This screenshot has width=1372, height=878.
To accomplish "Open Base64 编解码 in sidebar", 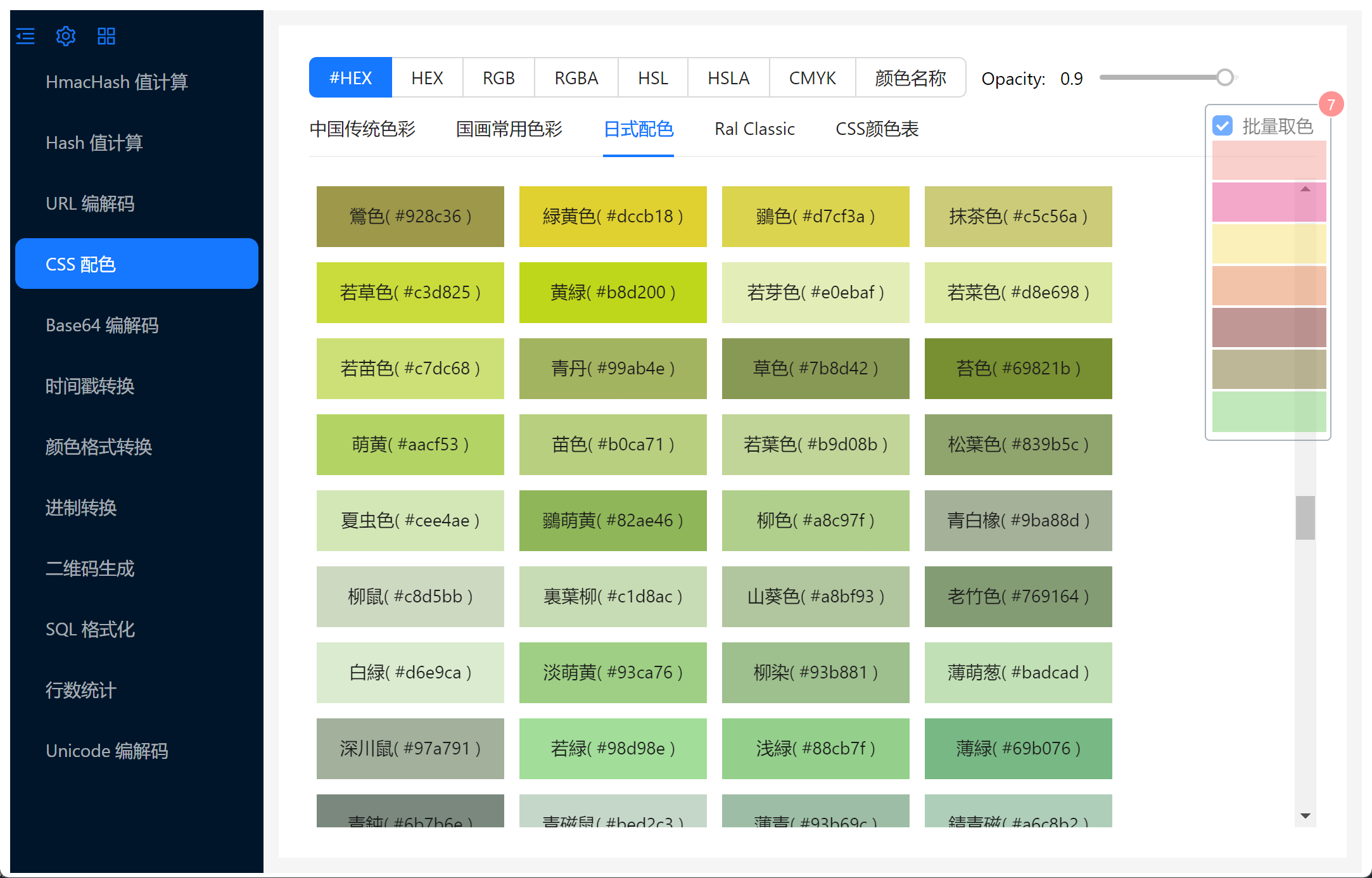I will tap(102, 325).
